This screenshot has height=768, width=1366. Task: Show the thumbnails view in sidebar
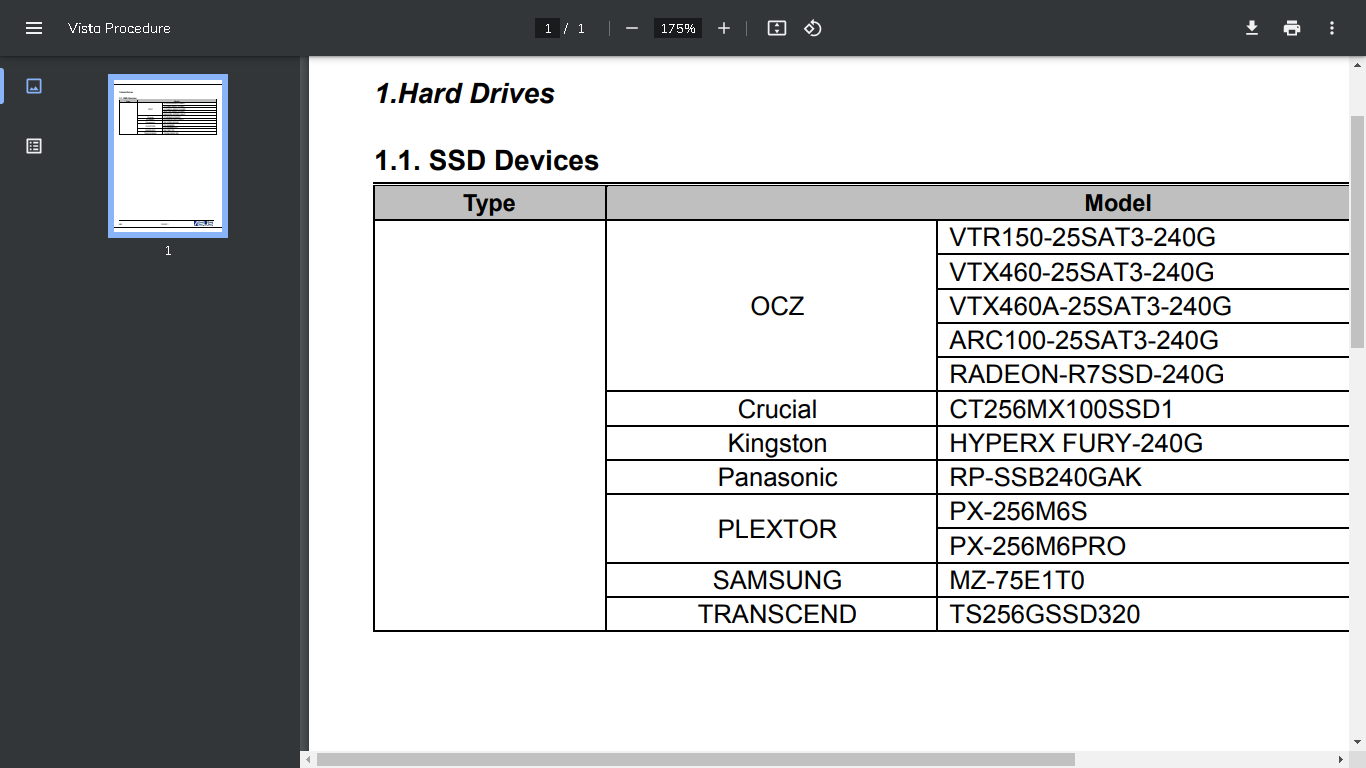pos(34,86)
